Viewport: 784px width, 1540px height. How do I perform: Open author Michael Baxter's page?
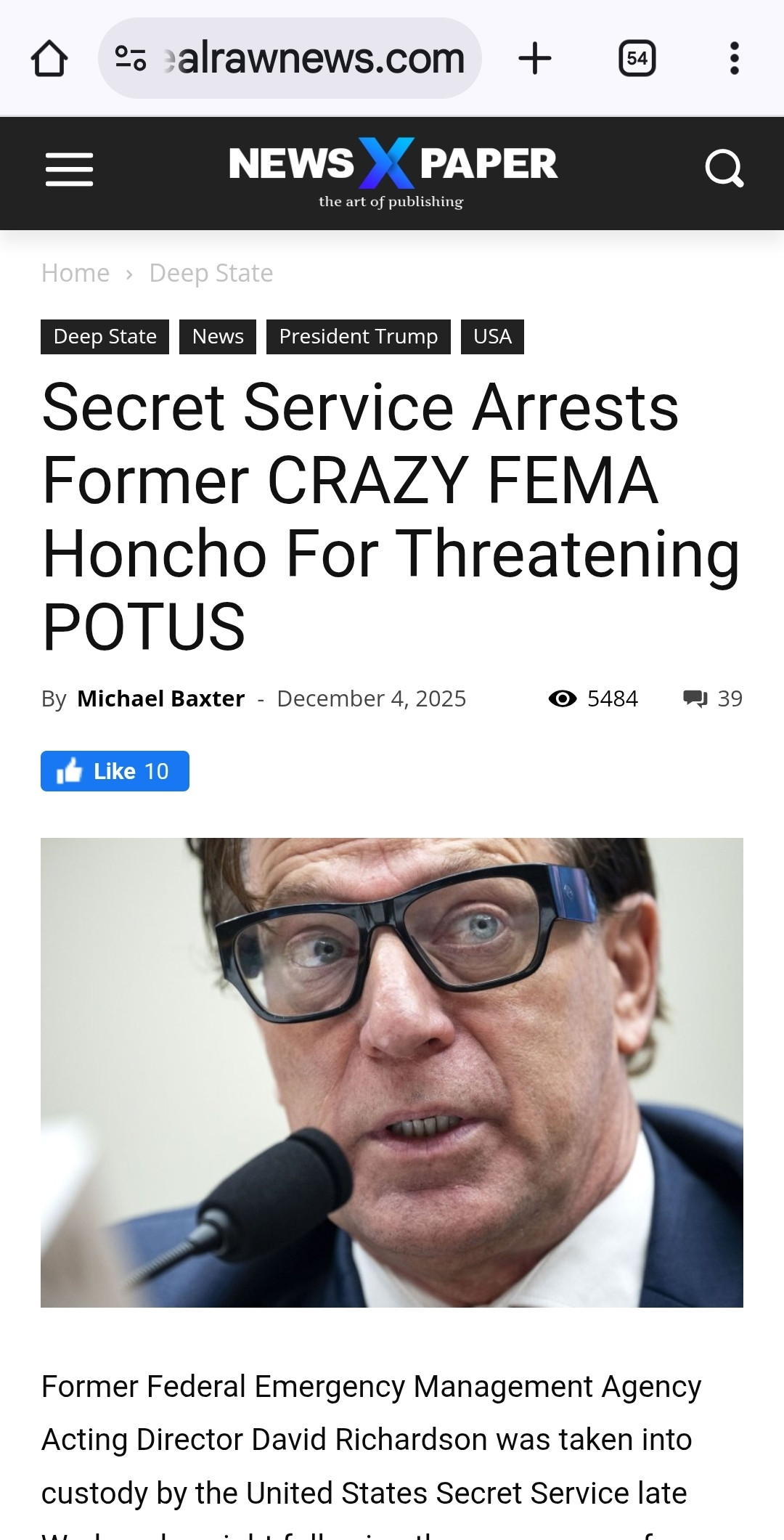(x=161, y=698)
